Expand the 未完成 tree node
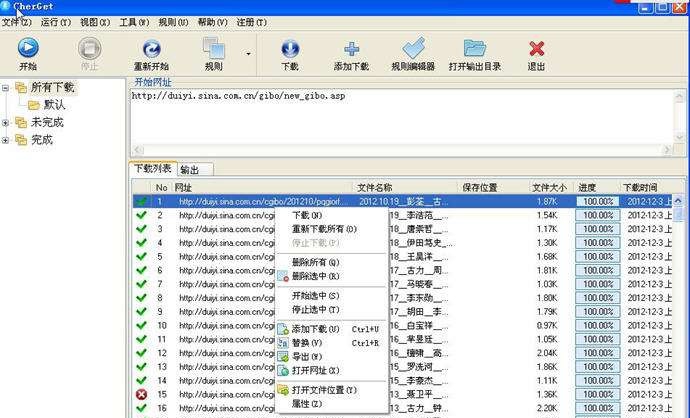This screenshot has width=690, height=418. pyautogui.click(x=5, y=123)
